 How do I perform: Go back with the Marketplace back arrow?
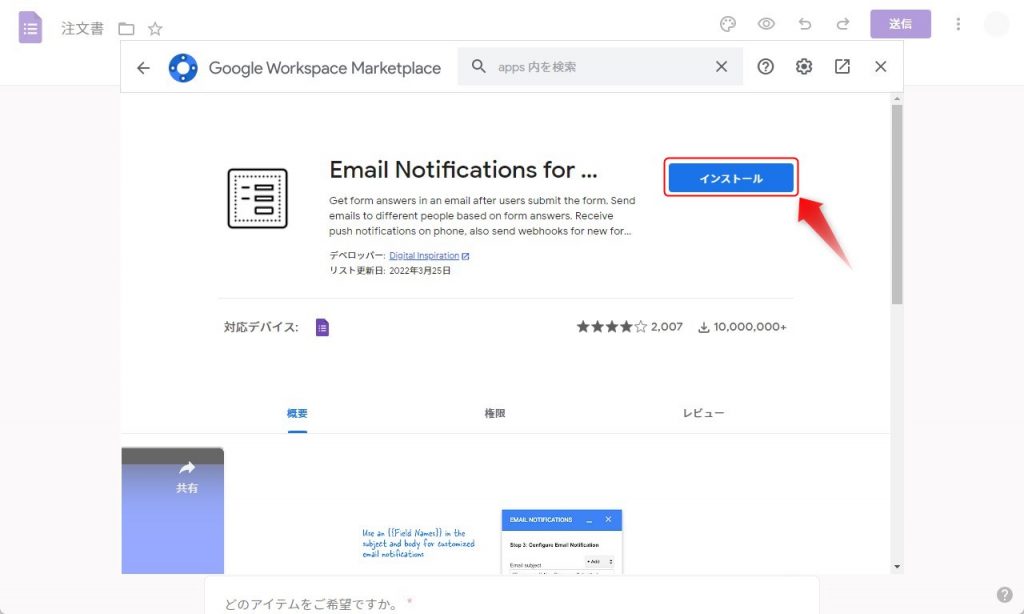point(143,67)
